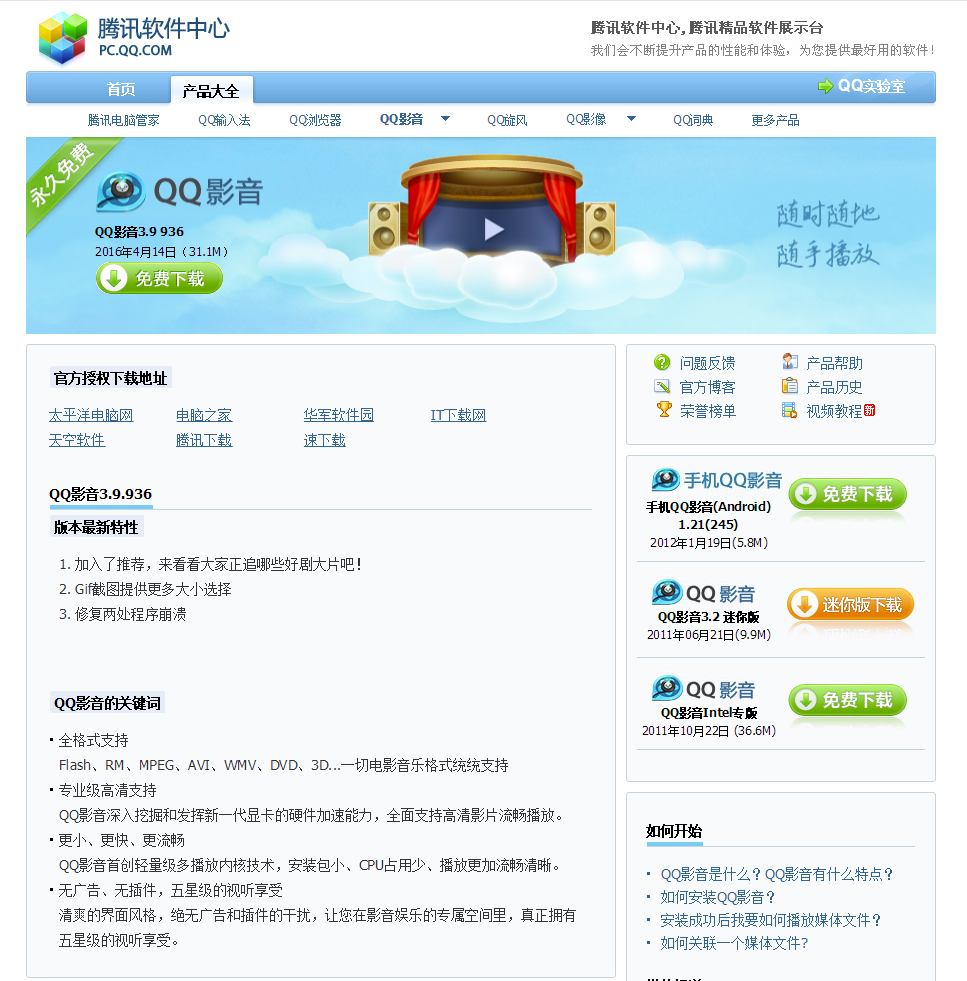The image size is (967, 981).
Task: Go to QQ实验室
Action: tap(871, 86)
